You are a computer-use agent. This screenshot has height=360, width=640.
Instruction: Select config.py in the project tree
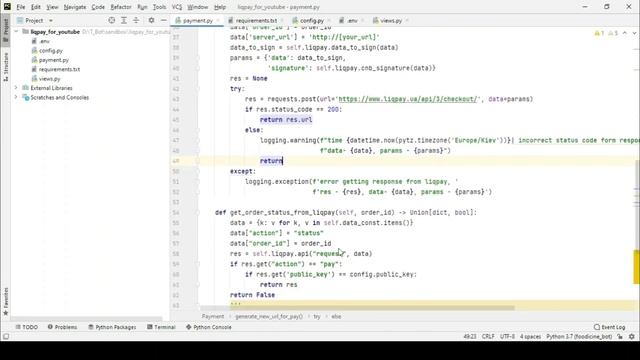51,51
